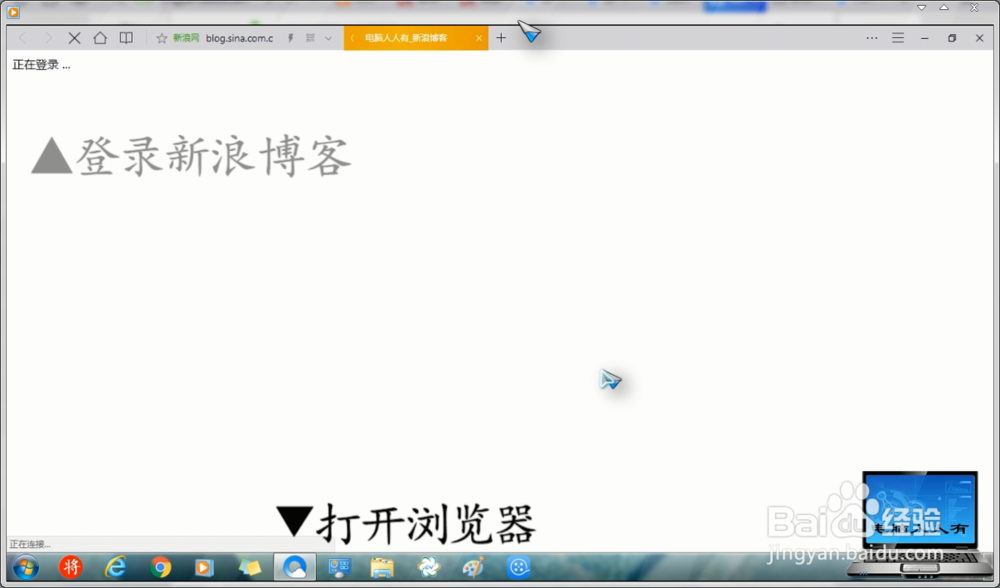Image resolution: width=1000 pixels, height=588 pixels.
Task: Go forward with the browser forward arrow
Action: [x=48, y=38]
